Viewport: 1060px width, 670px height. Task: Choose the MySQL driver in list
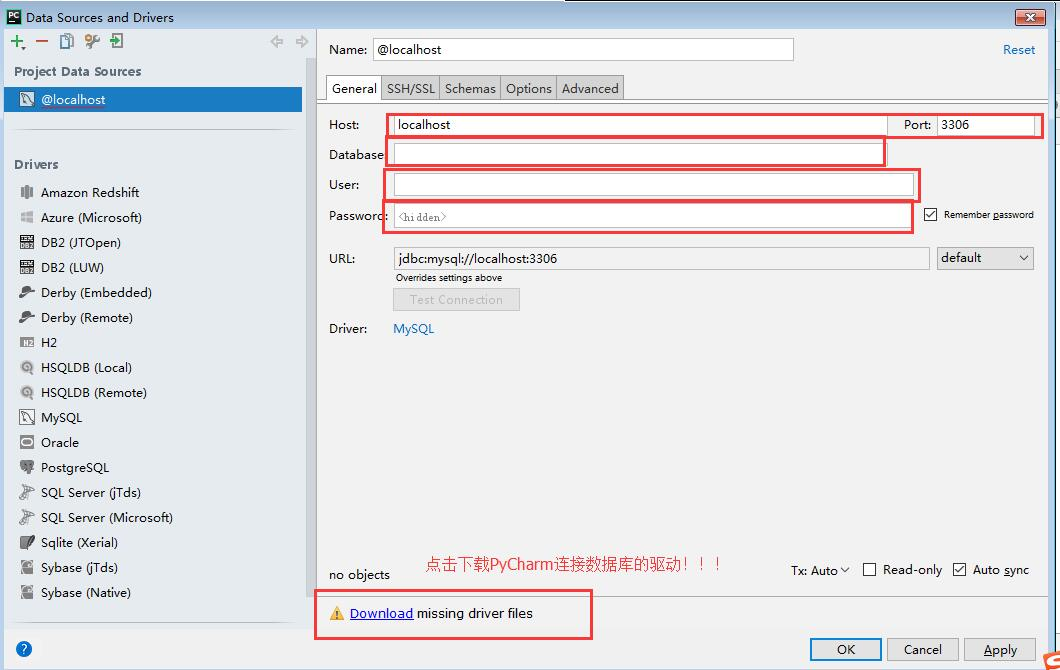click(61, 418)
